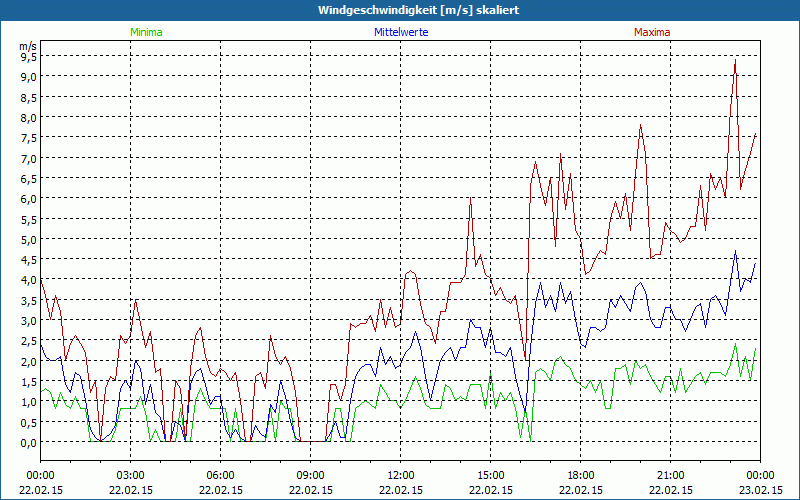Screen dimensions: 800x500
Task: Click the 0,0 y-axis value
Action: point(28,443)
